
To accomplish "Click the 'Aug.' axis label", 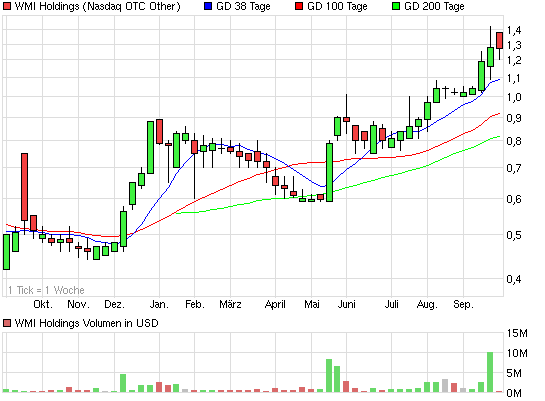I will tap(427, 304).
